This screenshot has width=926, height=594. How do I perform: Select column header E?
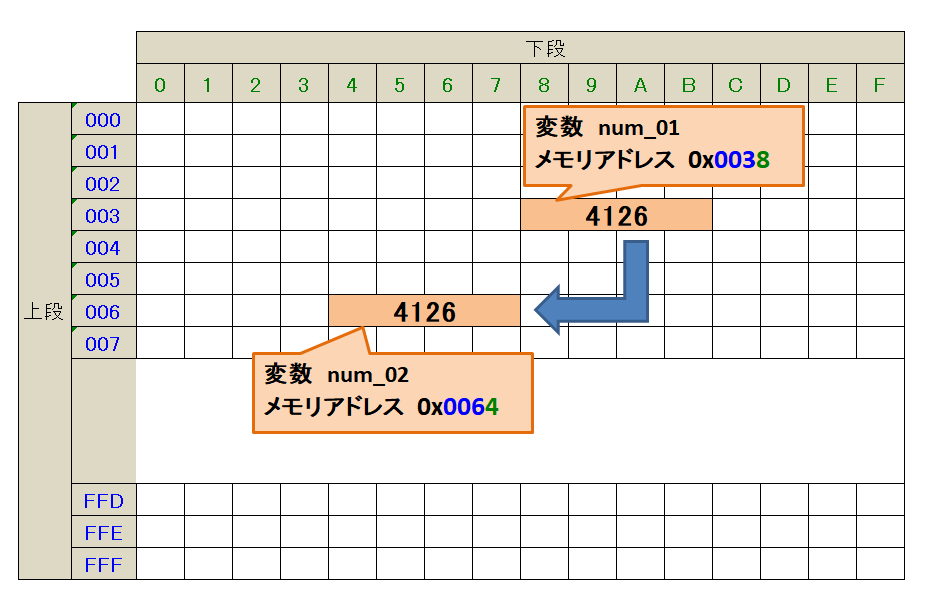tap(832, 86)
